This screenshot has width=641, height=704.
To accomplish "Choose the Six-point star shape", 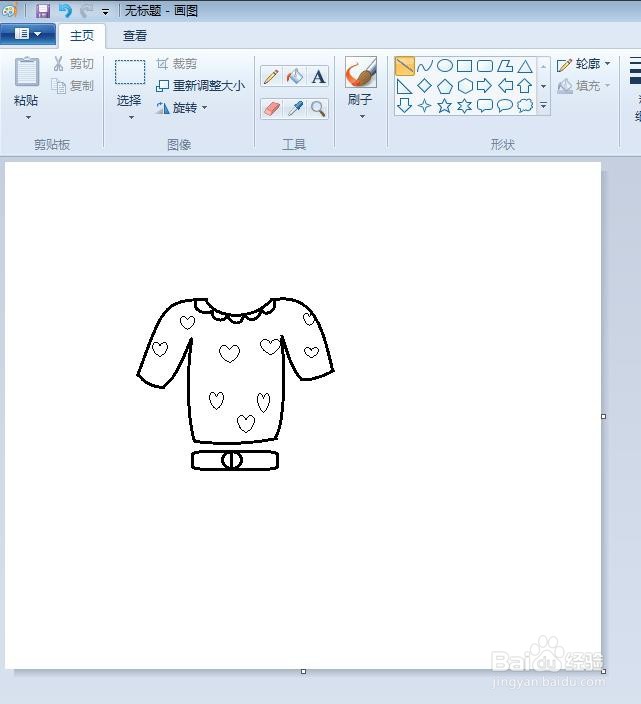I will click(465, 106).
